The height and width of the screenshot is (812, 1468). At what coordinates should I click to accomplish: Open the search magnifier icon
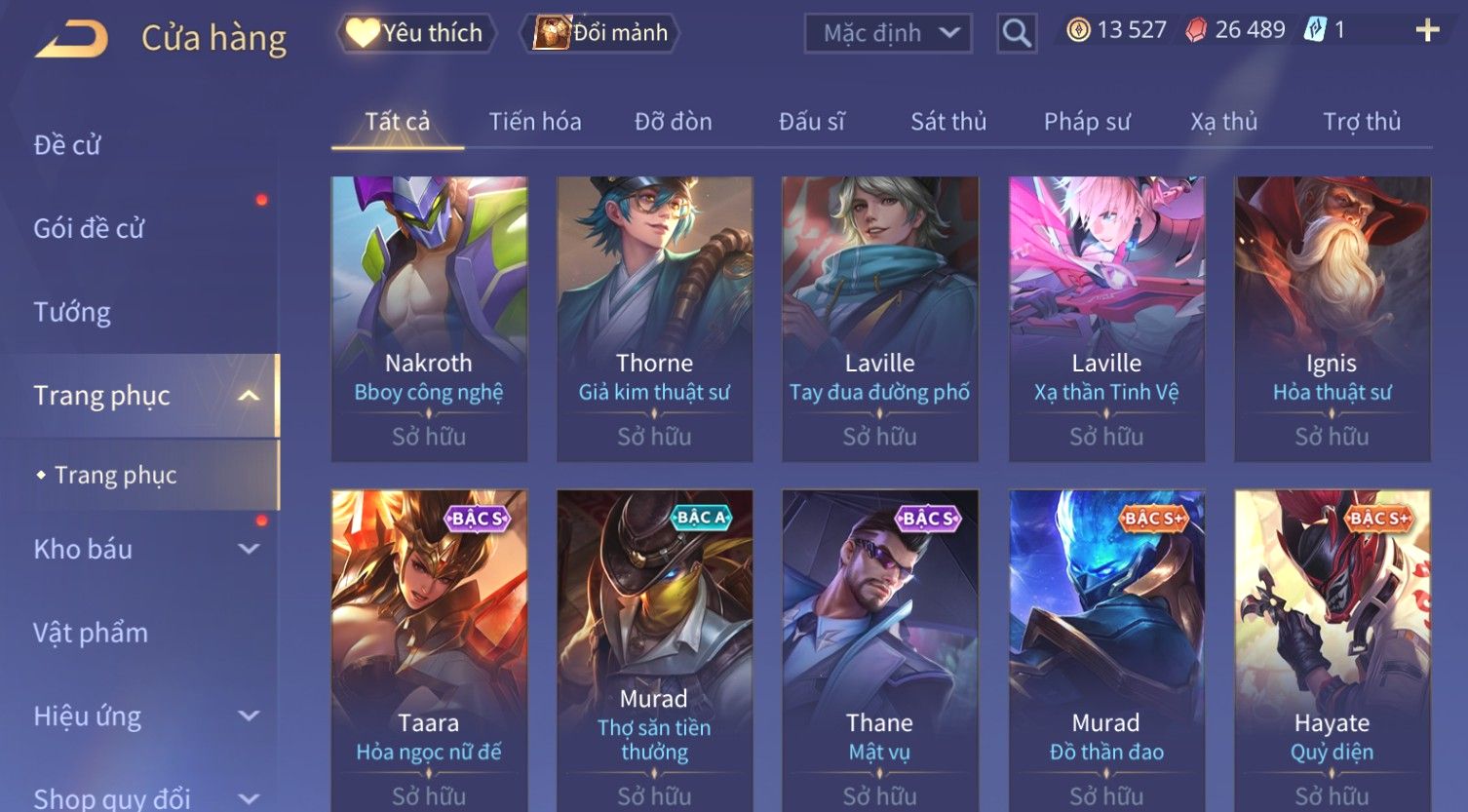1017,34
